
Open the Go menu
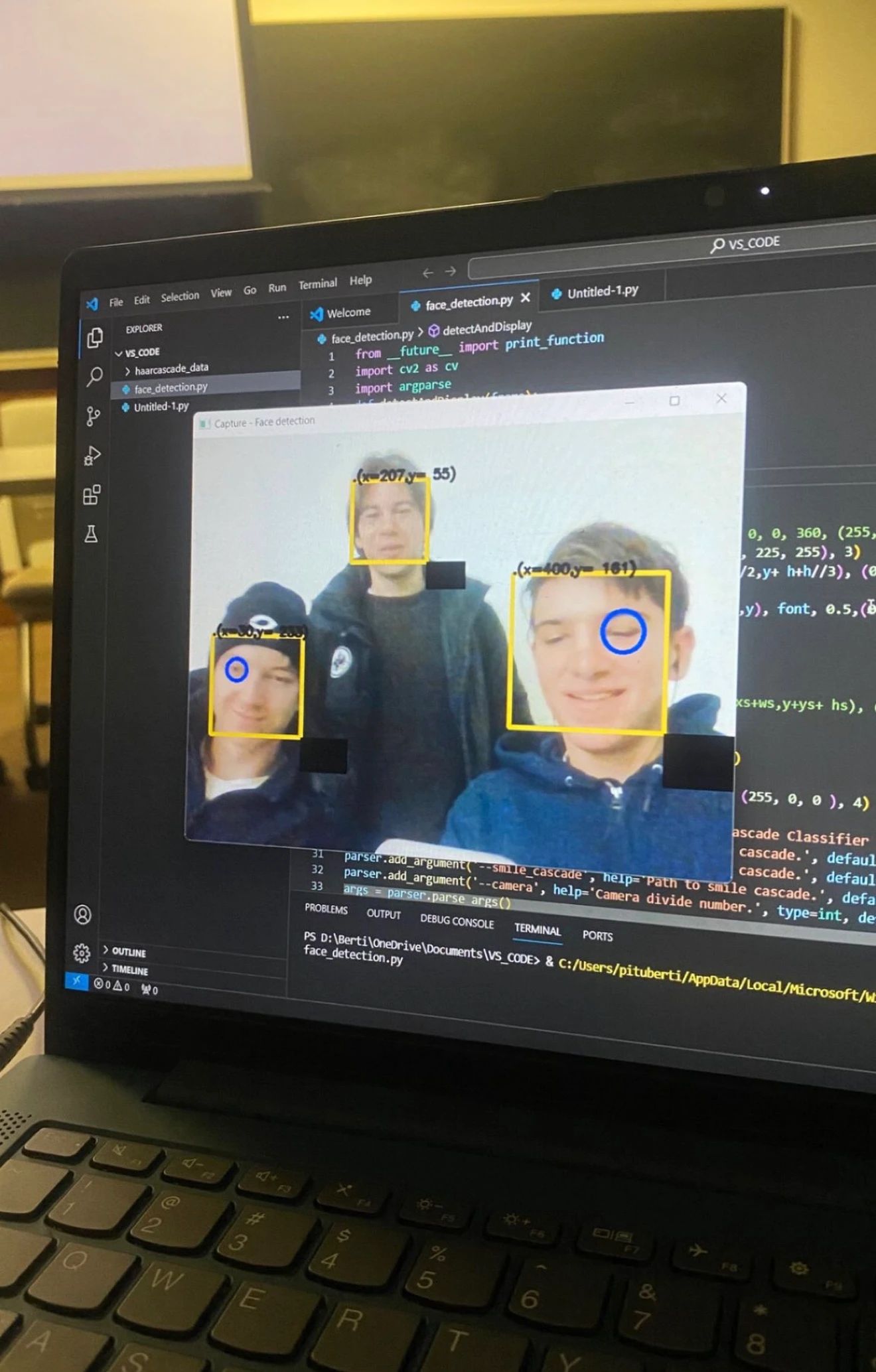(x=250, y=290)
